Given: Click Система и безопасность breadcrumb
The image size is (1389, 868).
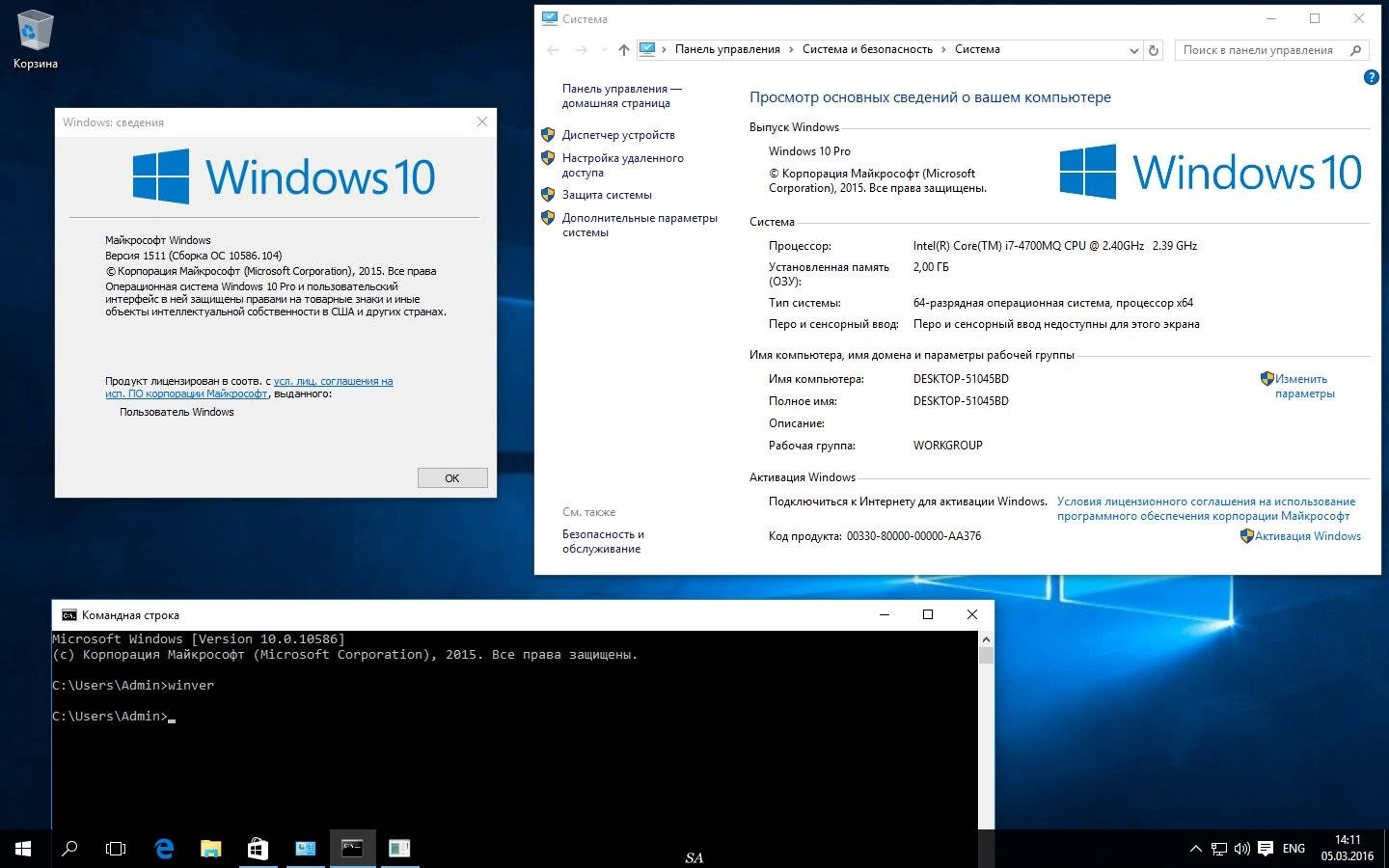Looking at the screenshot, I should click(x=867, y=49).
